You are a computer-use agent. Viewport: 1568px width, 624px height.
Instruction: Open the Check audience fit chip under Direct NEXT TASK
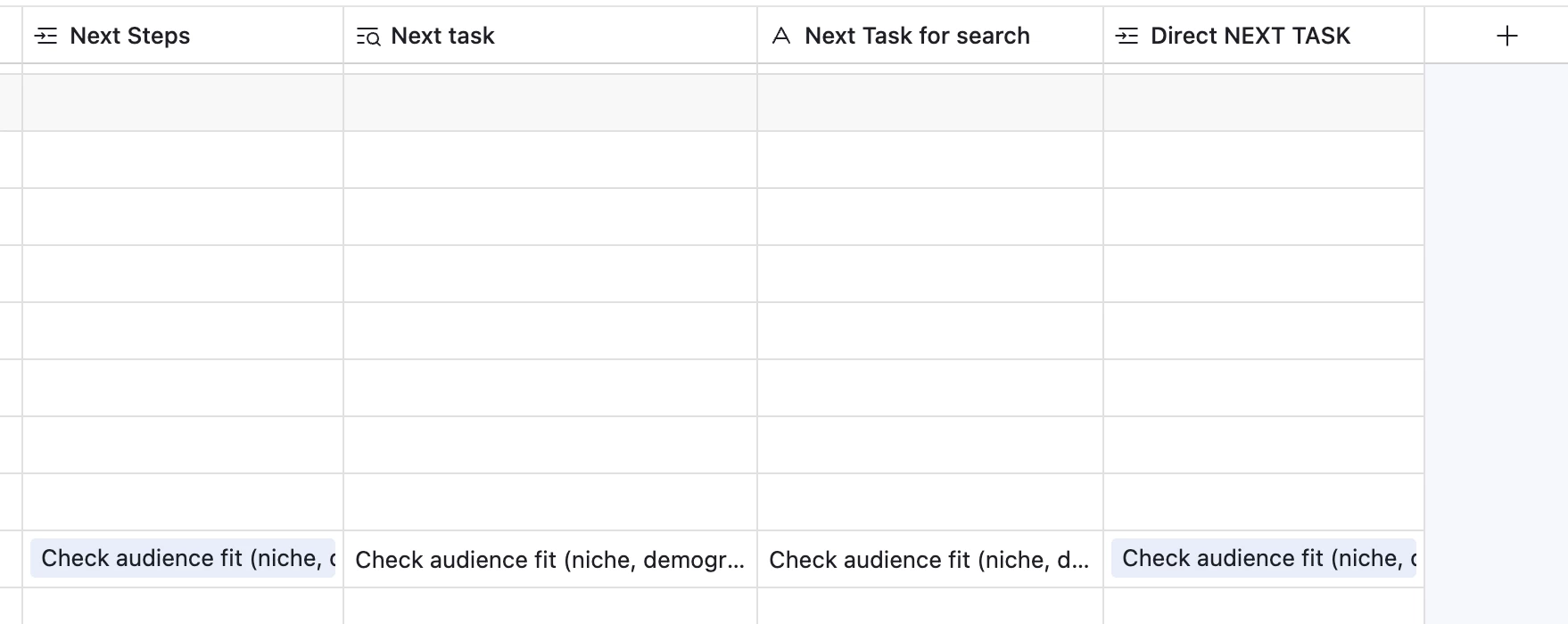pos(1263,558)
